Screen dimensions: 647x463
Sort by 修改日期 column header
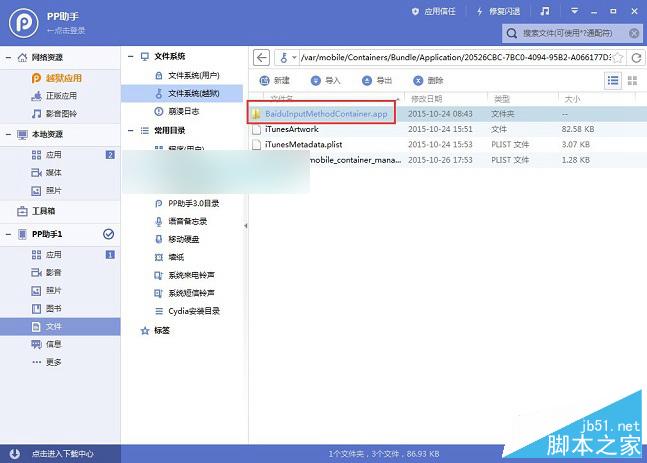click(427, 99)
